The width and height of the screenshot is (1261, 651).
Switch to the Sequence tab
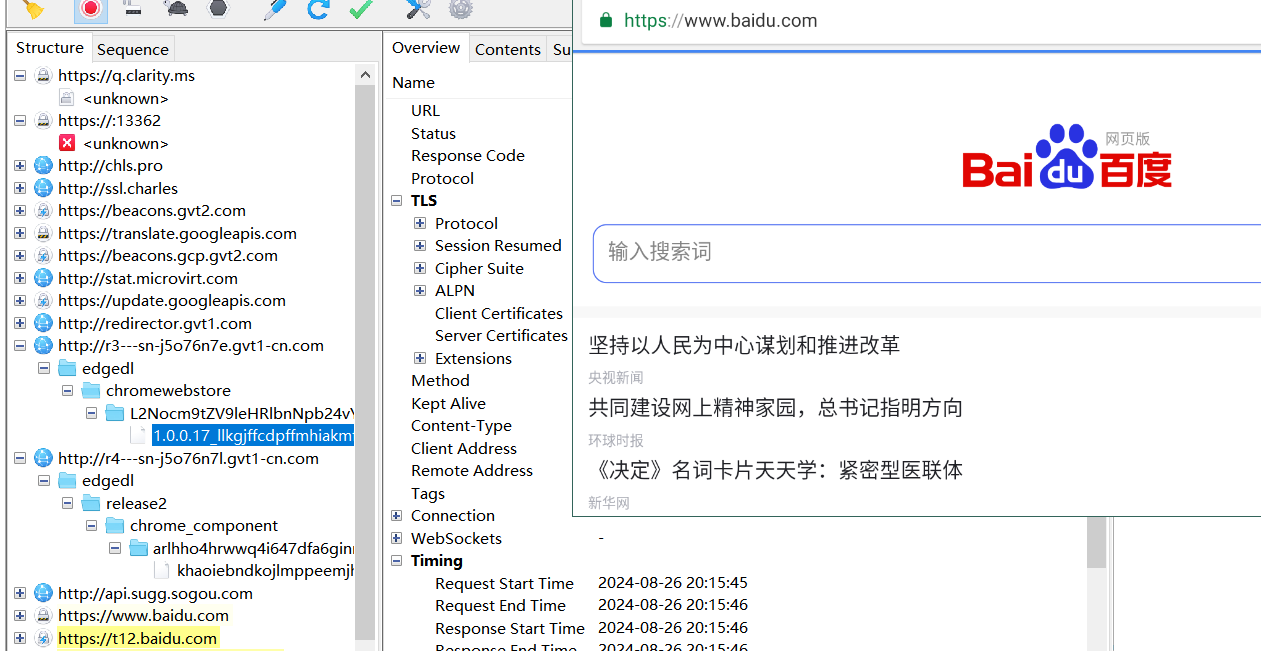coord(133,49)
